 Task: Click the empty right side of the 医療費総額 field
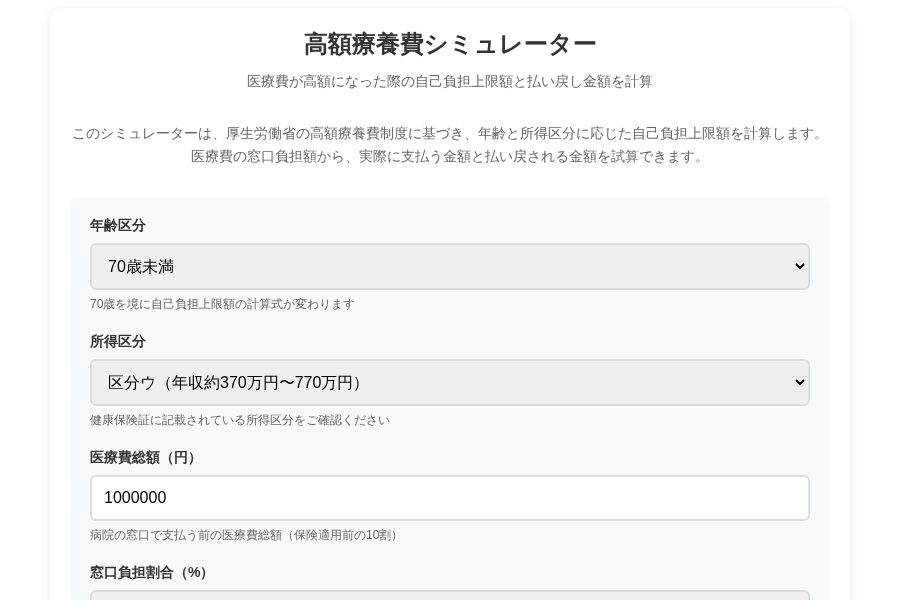[x=650, y=498]
